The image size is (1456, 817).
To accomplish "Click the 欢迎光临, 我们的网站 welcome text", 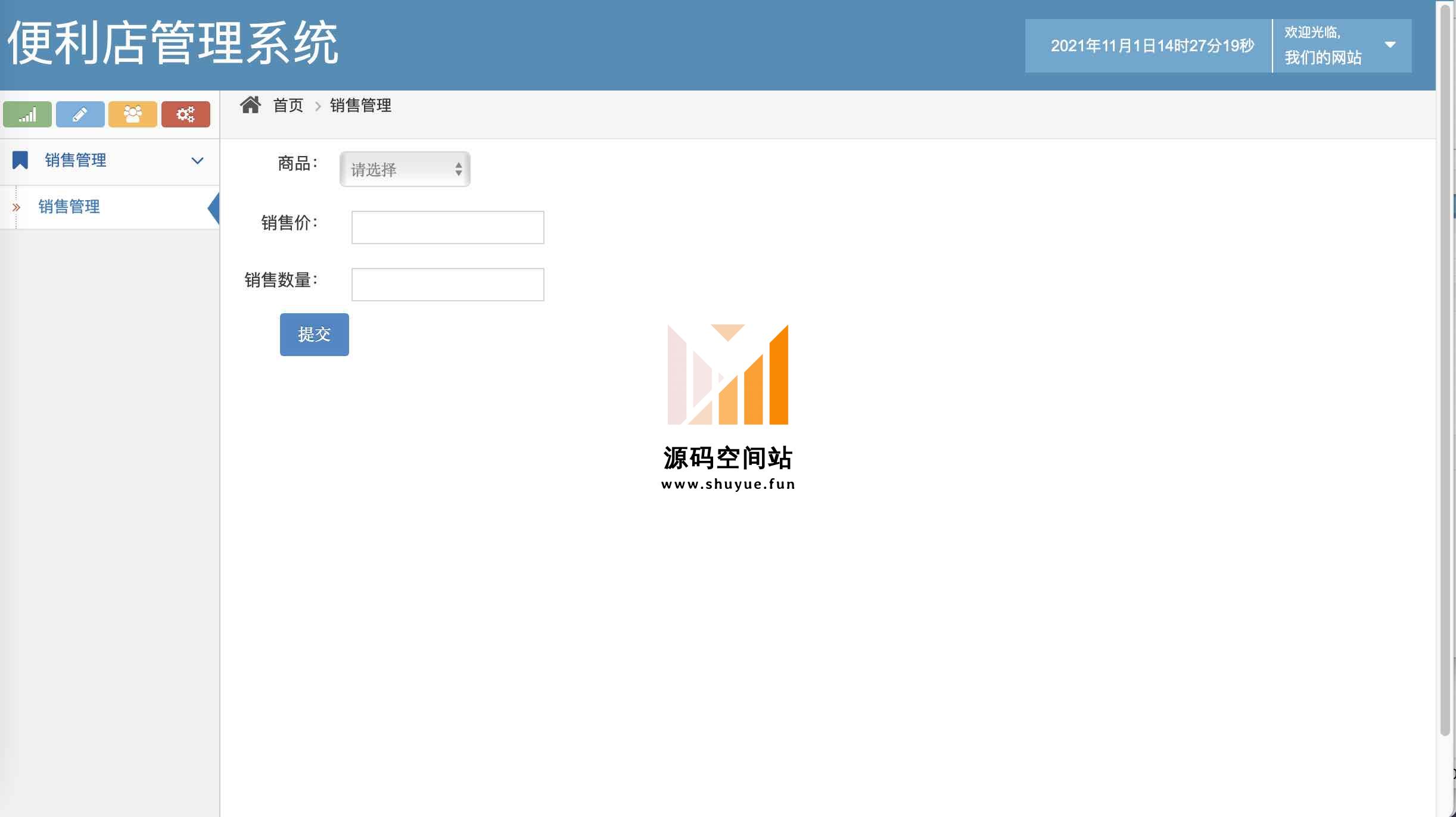I will 1323,45.
